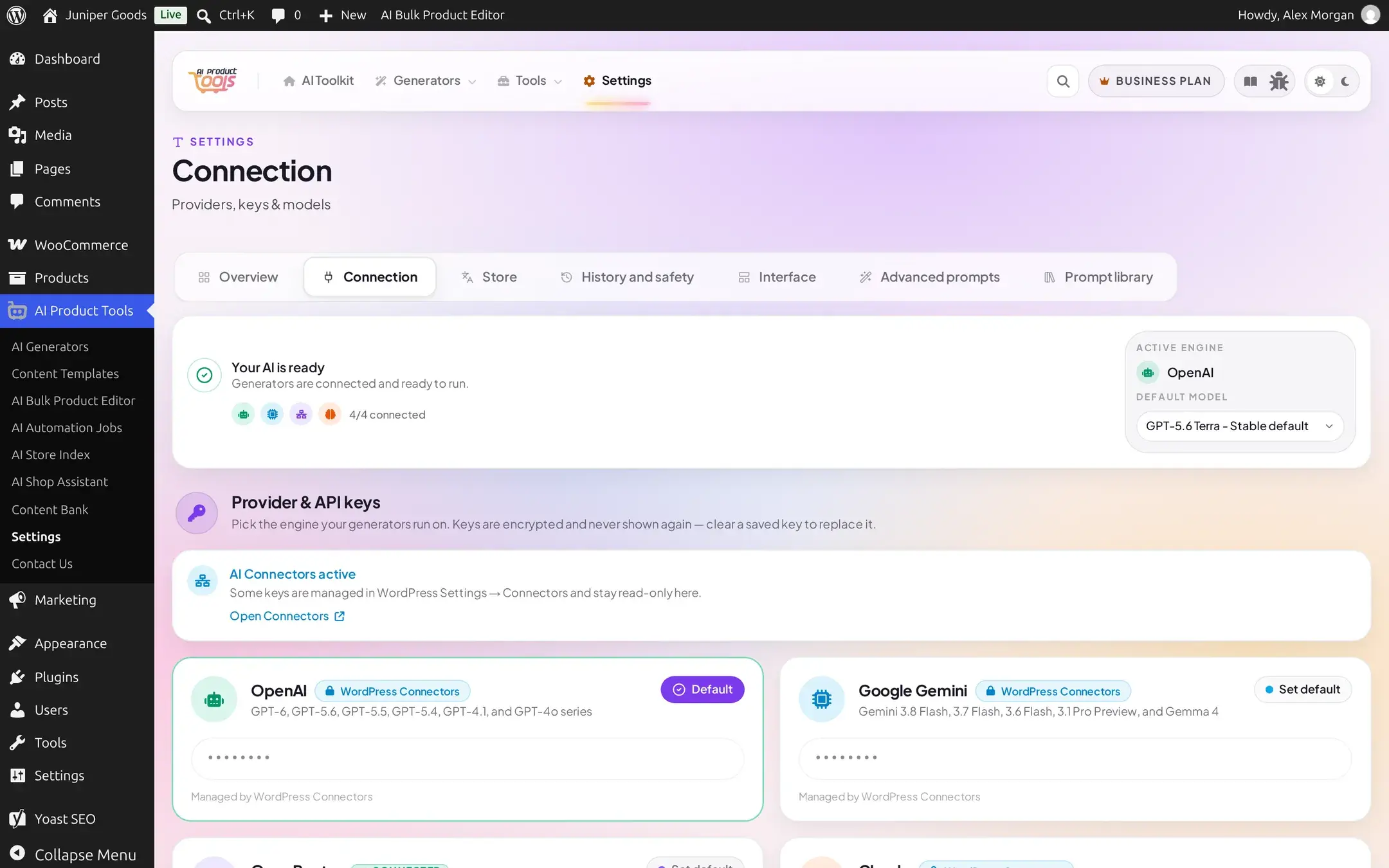Click the purple connectors status icon
The width and height of the screenshot is (1389, 868).
[x=301, y=415]
